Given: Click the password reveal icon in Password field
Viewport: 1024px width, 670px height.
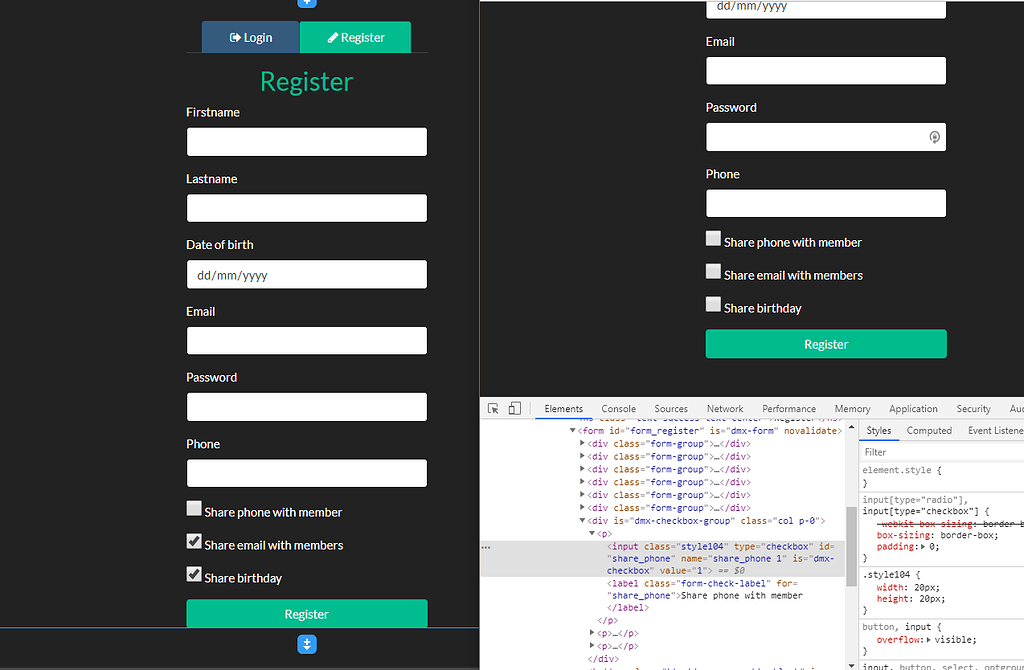Looking at the screenshot, I should 933,137.
